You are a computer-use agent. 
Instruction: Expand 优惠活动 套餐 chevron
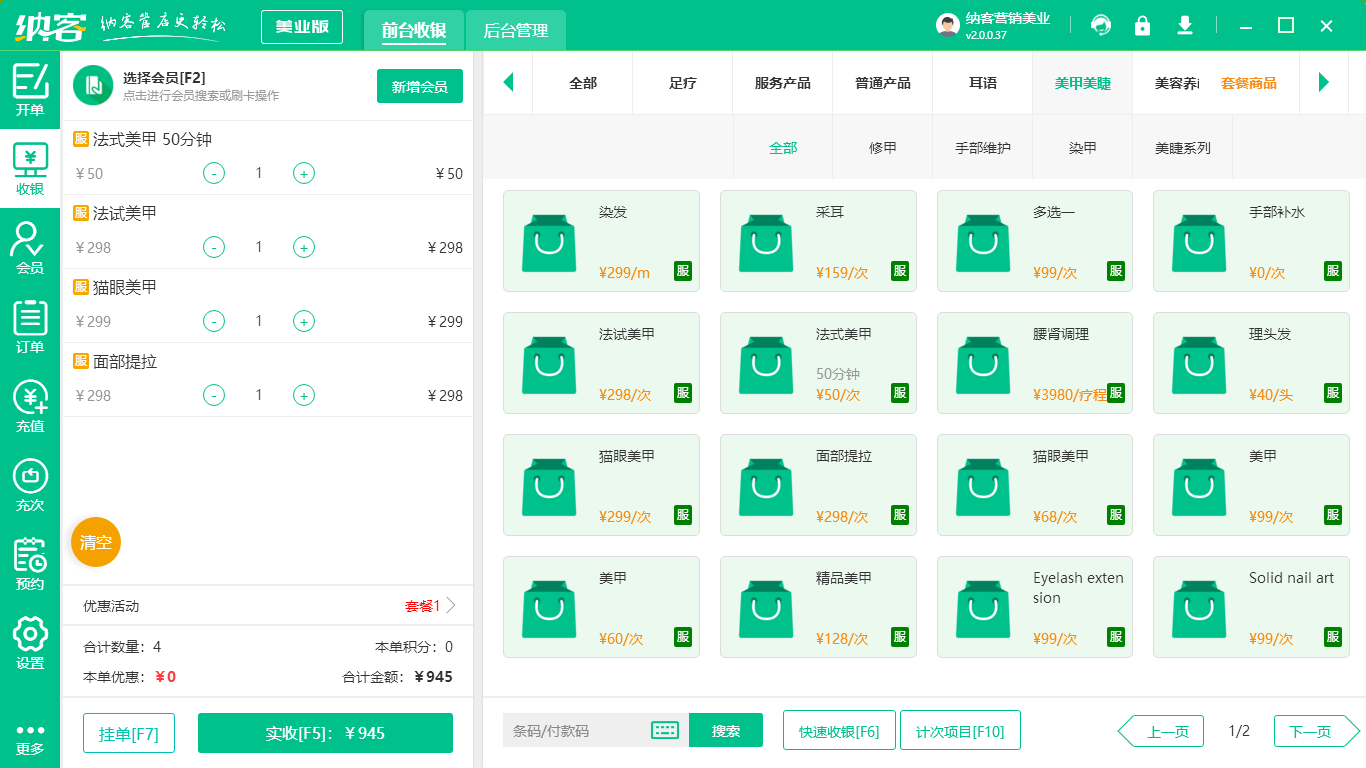[451, 605]
